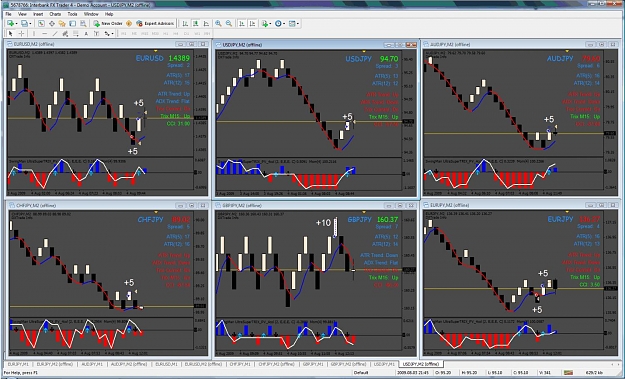Activate the crosshair cursor mode
Viewport: 625px width, 379px height.
pos(21,33)
